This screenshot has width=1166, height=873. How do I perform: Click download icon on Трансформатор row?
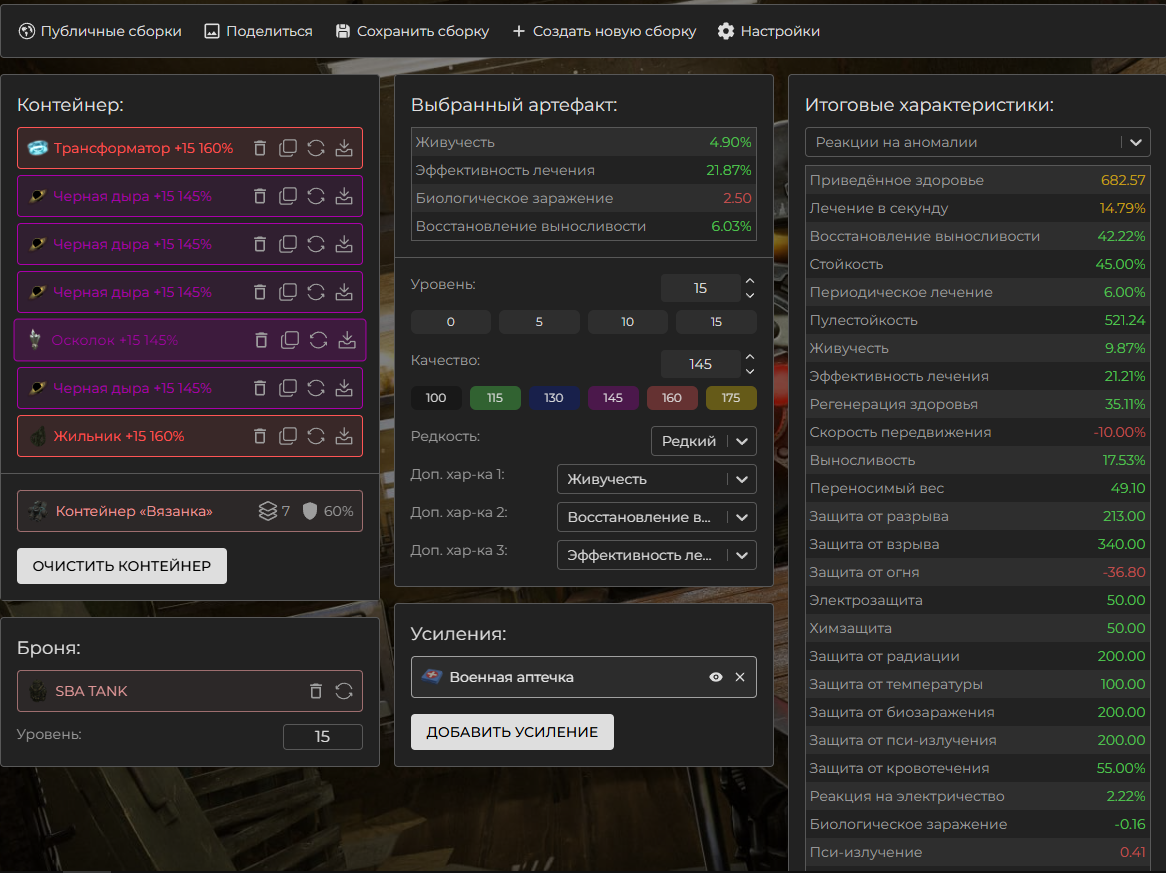[x=344, y=148]
